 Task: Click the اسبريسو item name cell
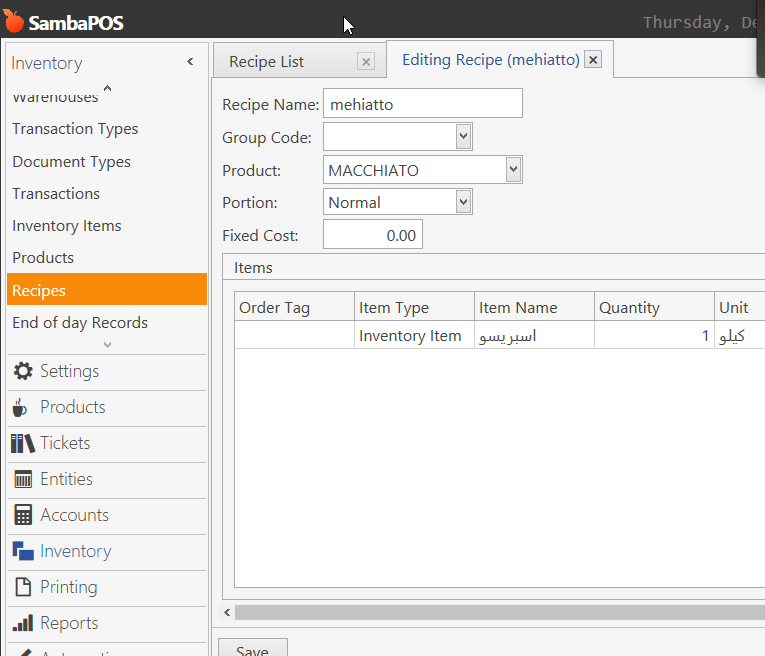pos(534,335)
